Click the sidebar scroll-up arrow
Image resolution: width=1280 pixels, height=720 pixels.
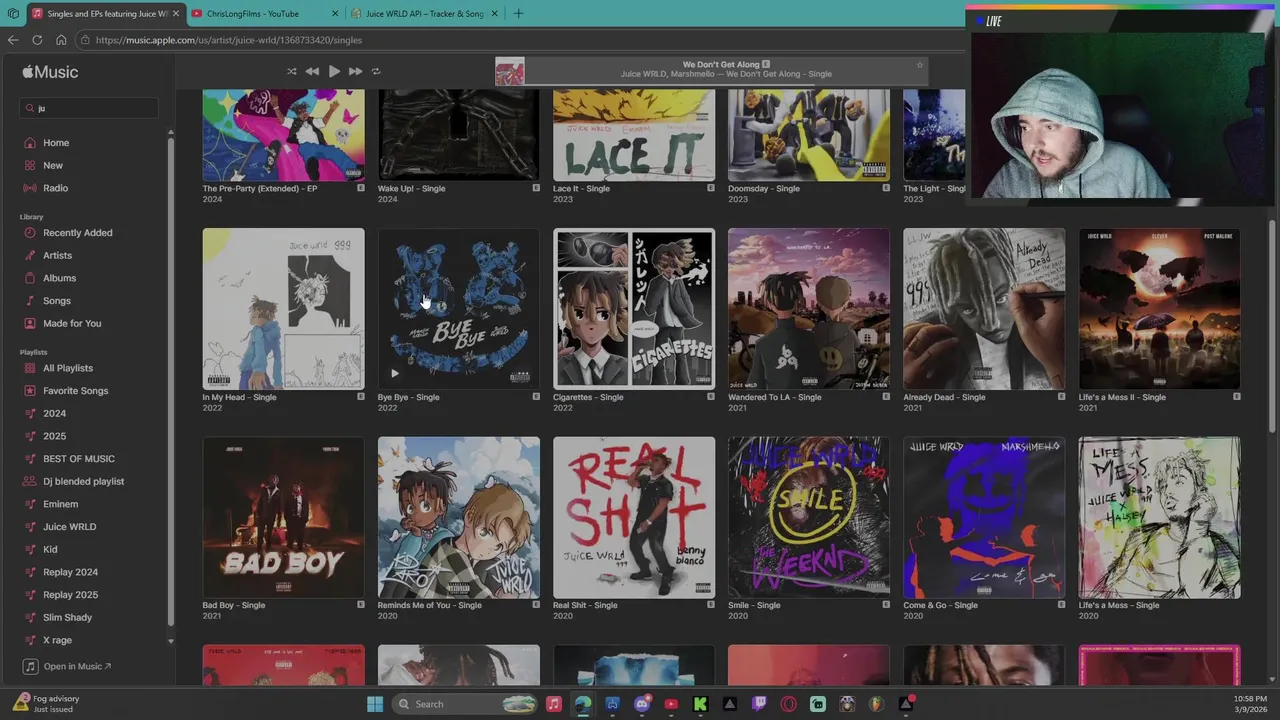(x=170, y=132)
